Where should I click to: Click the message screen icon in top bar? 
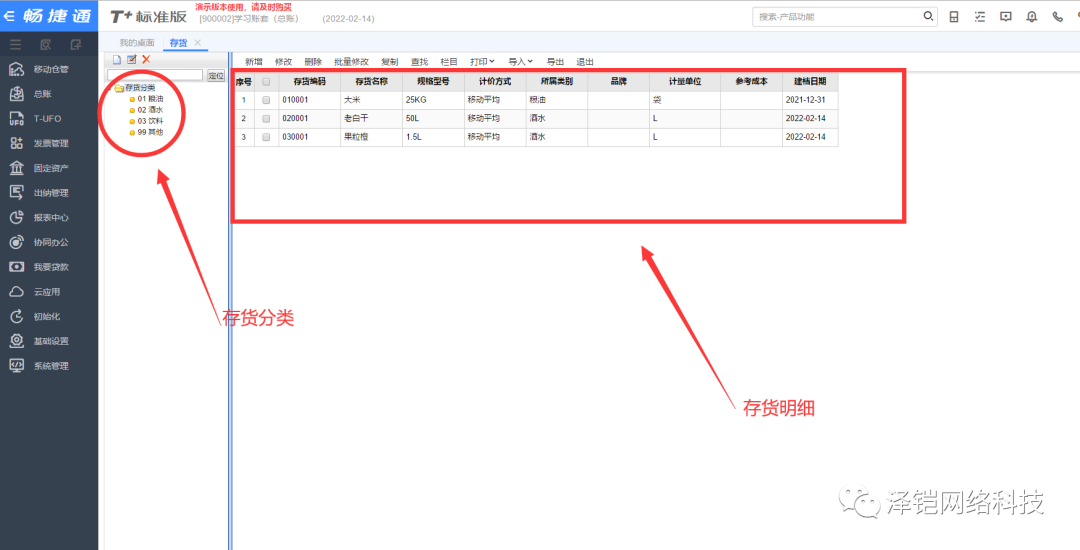pos(1006,17)
